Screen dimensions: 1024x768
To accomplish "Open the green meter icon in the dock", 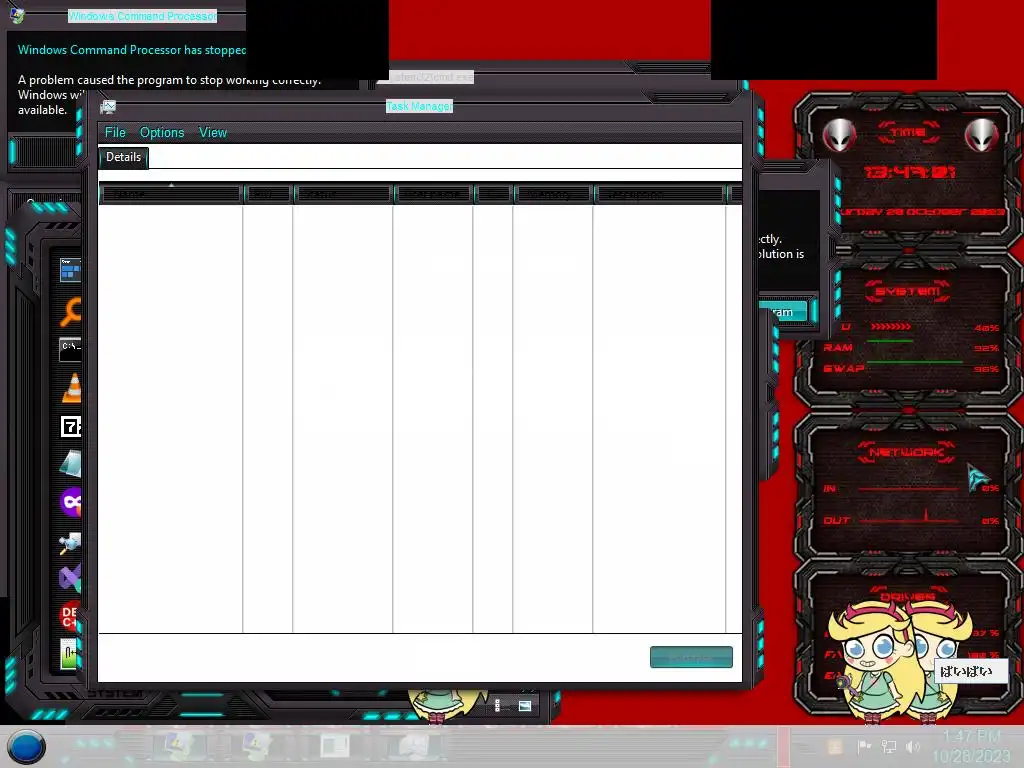I will point(70,654).
